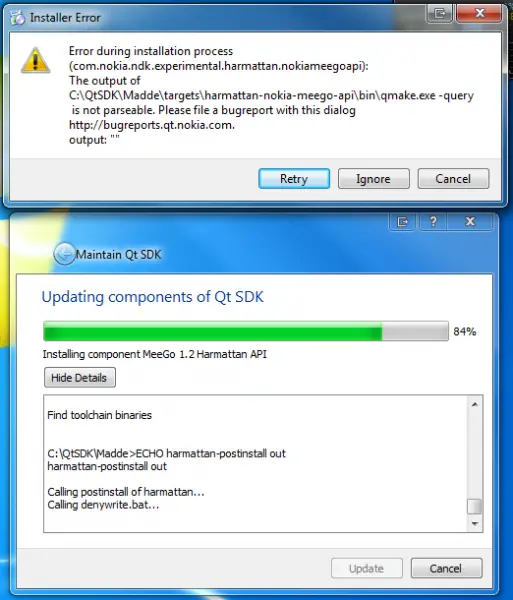Close the Installer Error window
Viewport: 513px width, 600px height.
pos(479,14)
